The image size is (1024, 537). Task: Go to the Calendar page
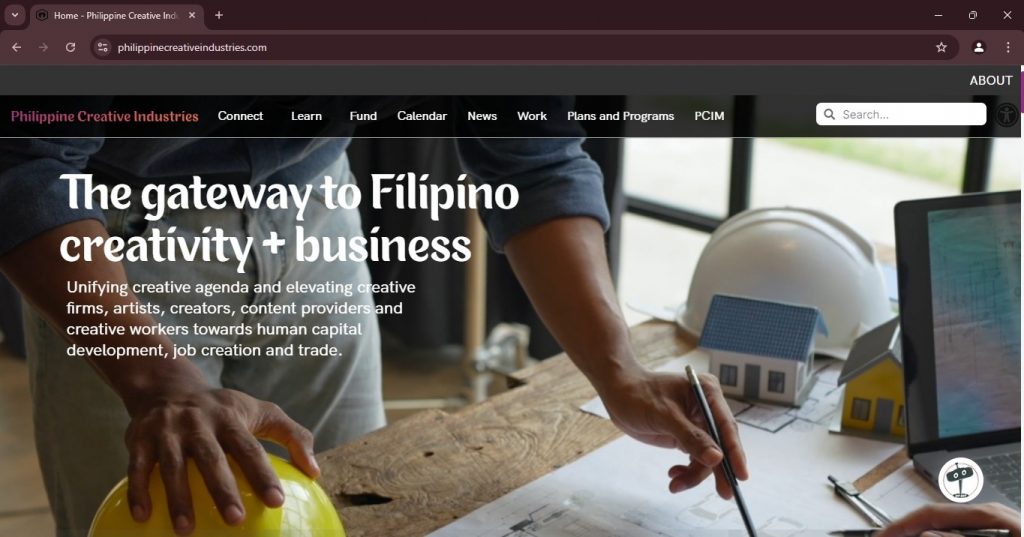(422, 116)
